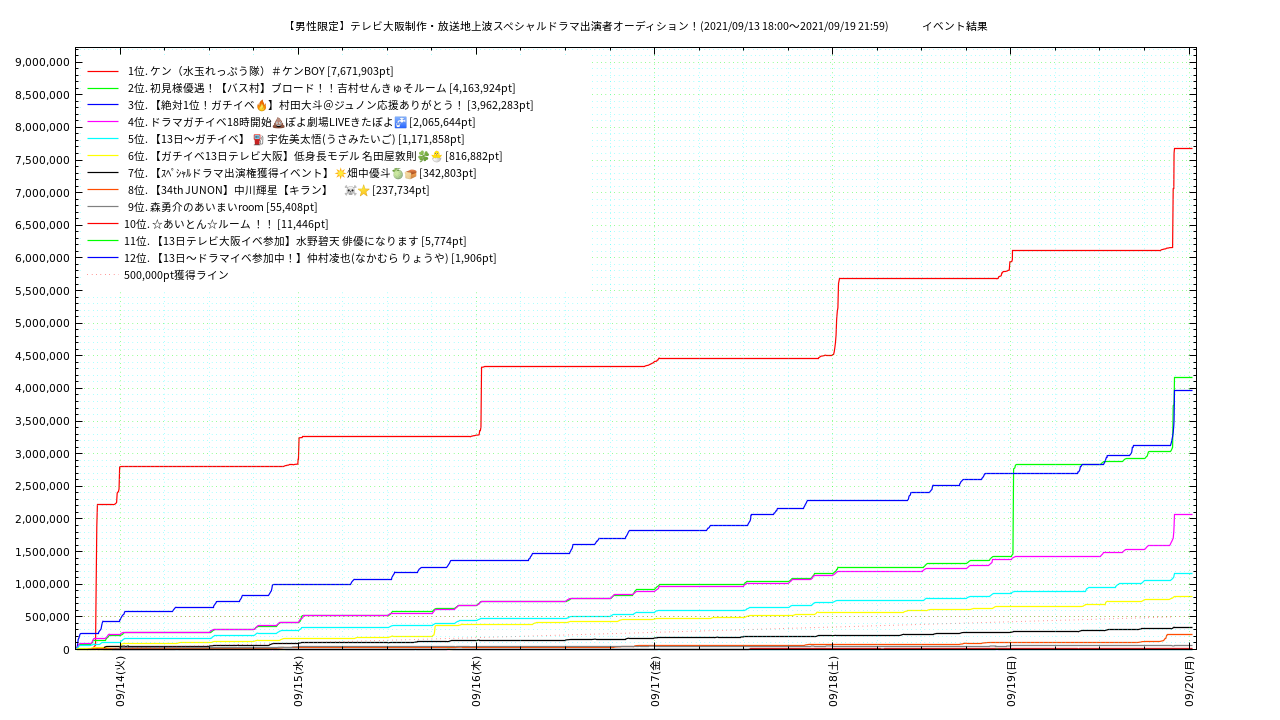Click the yellow star emoji in 8th place entry
The image size is (1280, 720).
tap(364, 190)
